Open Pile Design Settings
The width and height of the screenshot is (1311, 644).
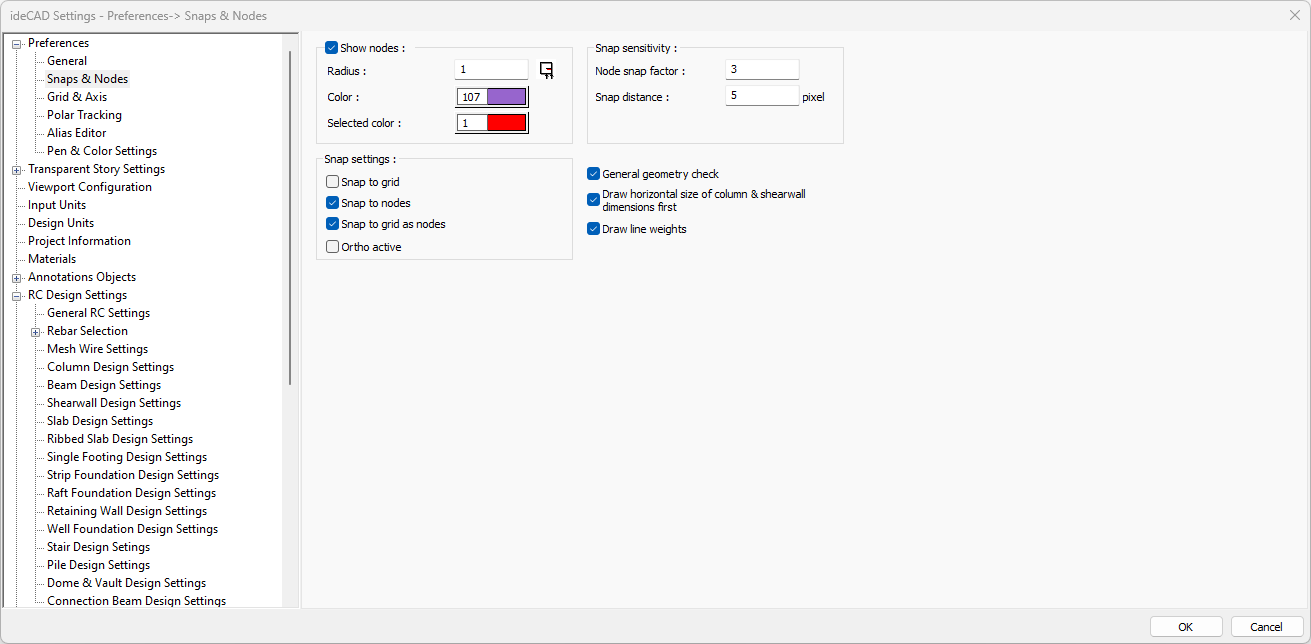point(98,565)
